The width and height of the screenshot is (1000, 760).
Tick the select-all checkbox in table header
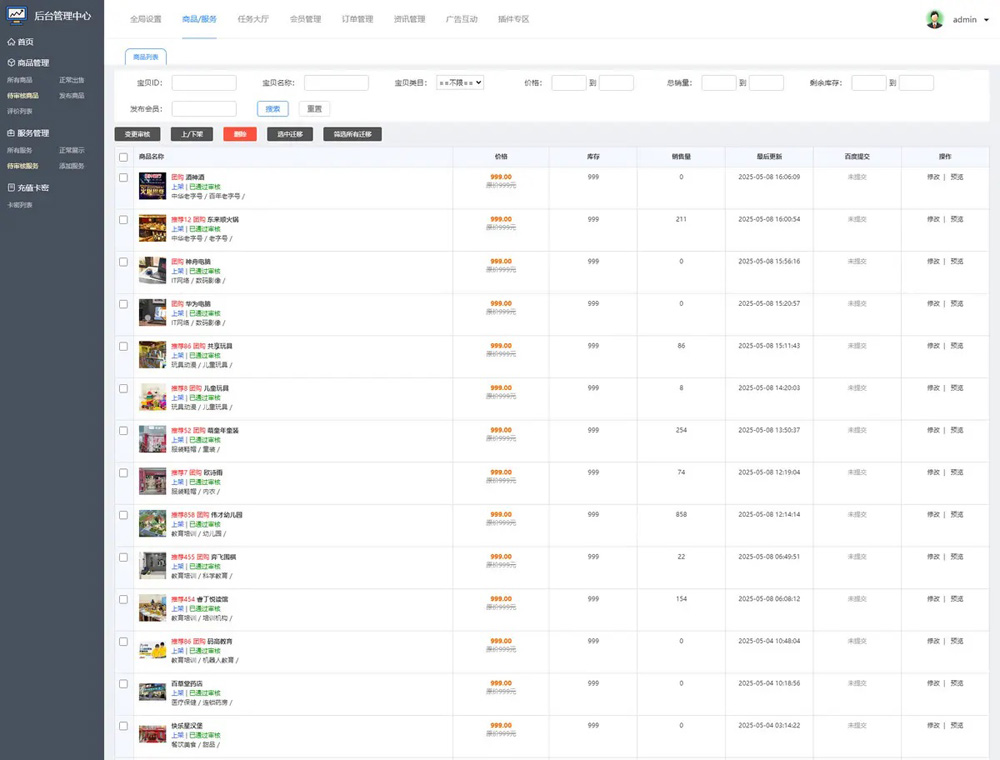124,157
